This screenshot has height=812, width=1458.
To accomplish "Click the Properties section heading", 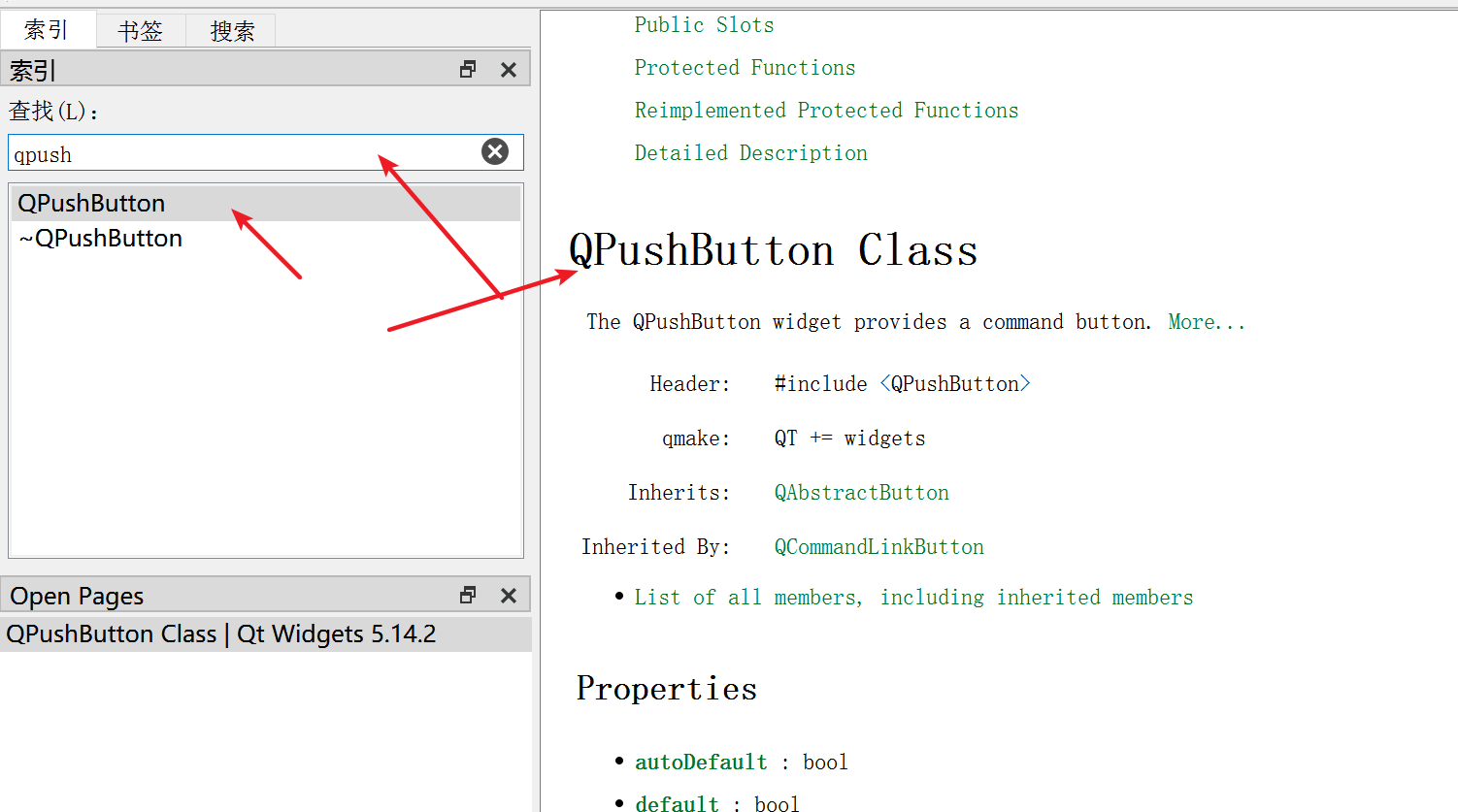I will [x=667, y=689].
